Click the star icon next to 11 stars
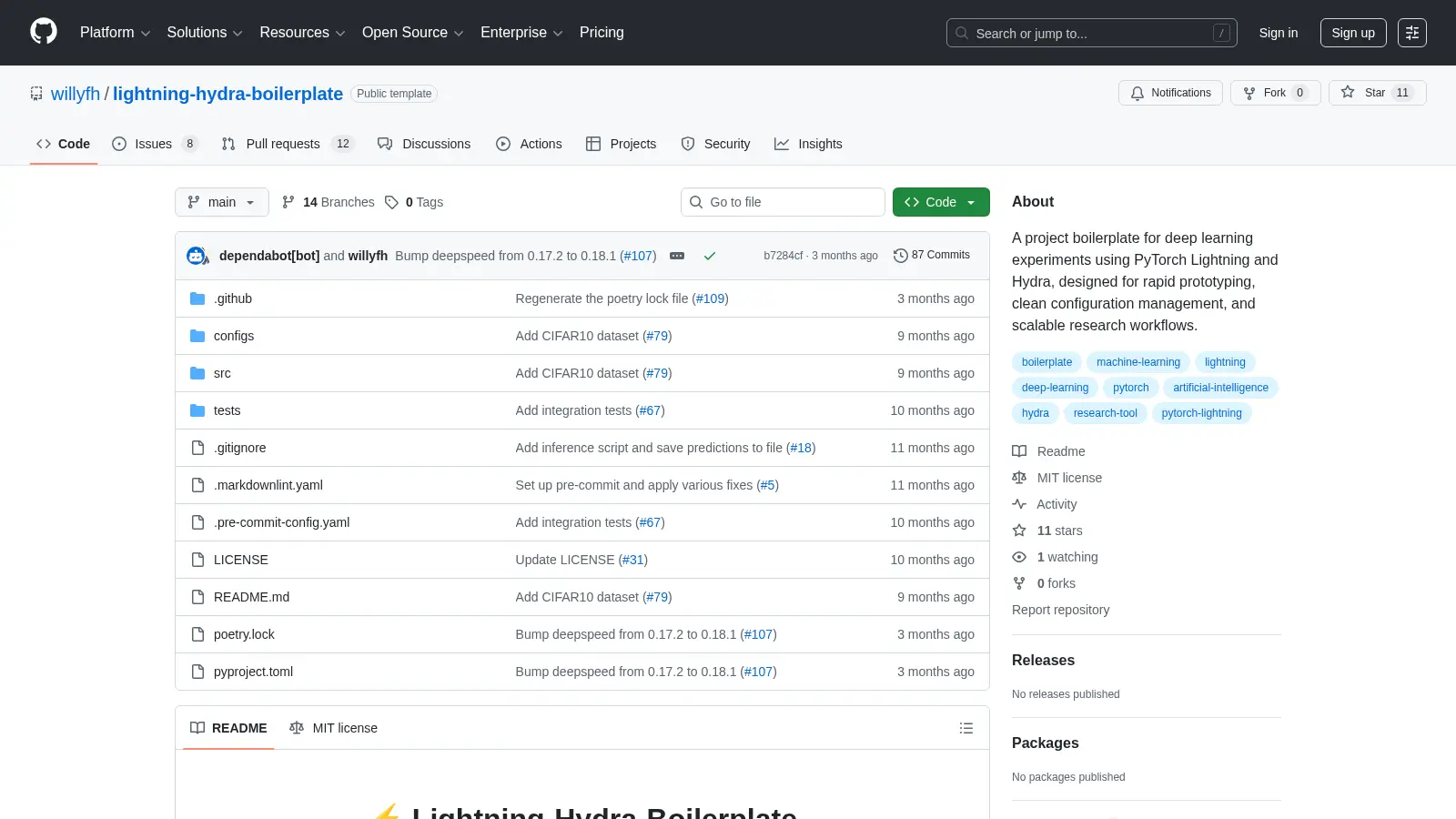 click(1019, 531)
